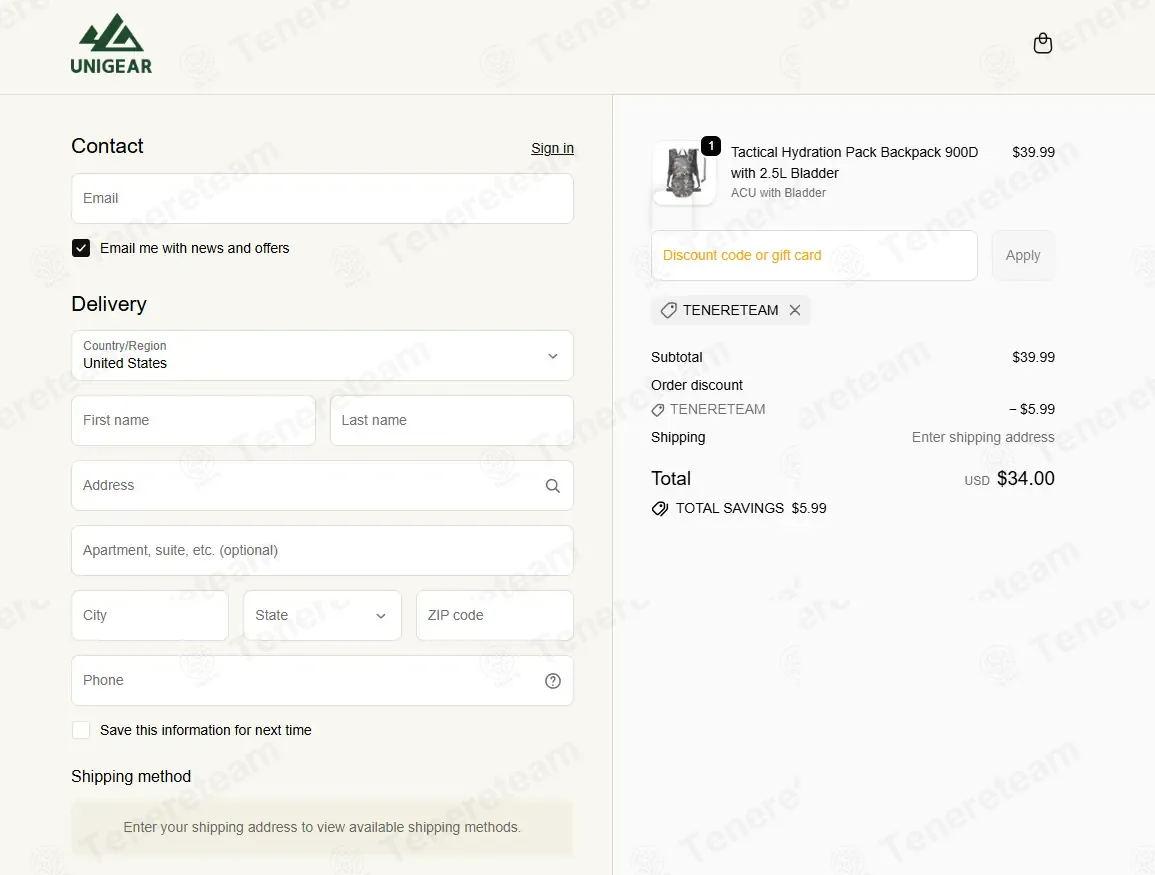Screen dimensions: 1155x875
Task: Click the TOTAL SAVINGS $5.99 text
Action: tap(751, 509)
